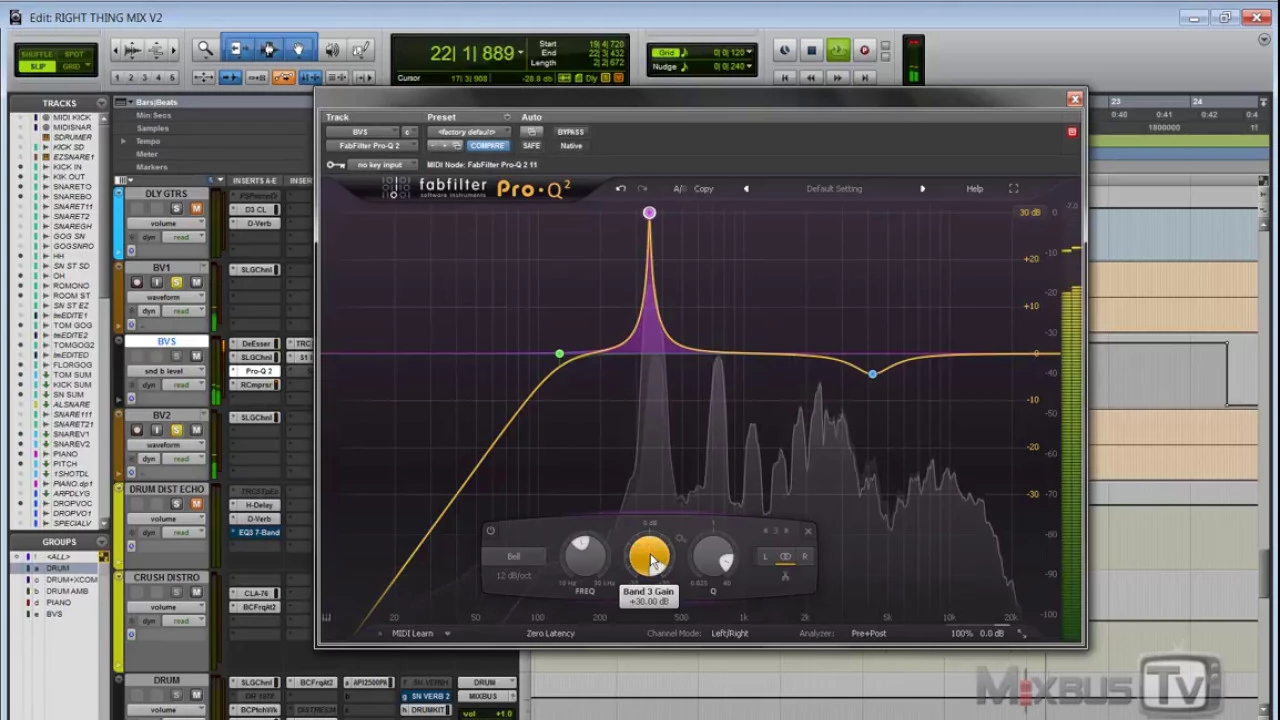Select the Selector tool

pyautogui.click(x=268, y=49)
